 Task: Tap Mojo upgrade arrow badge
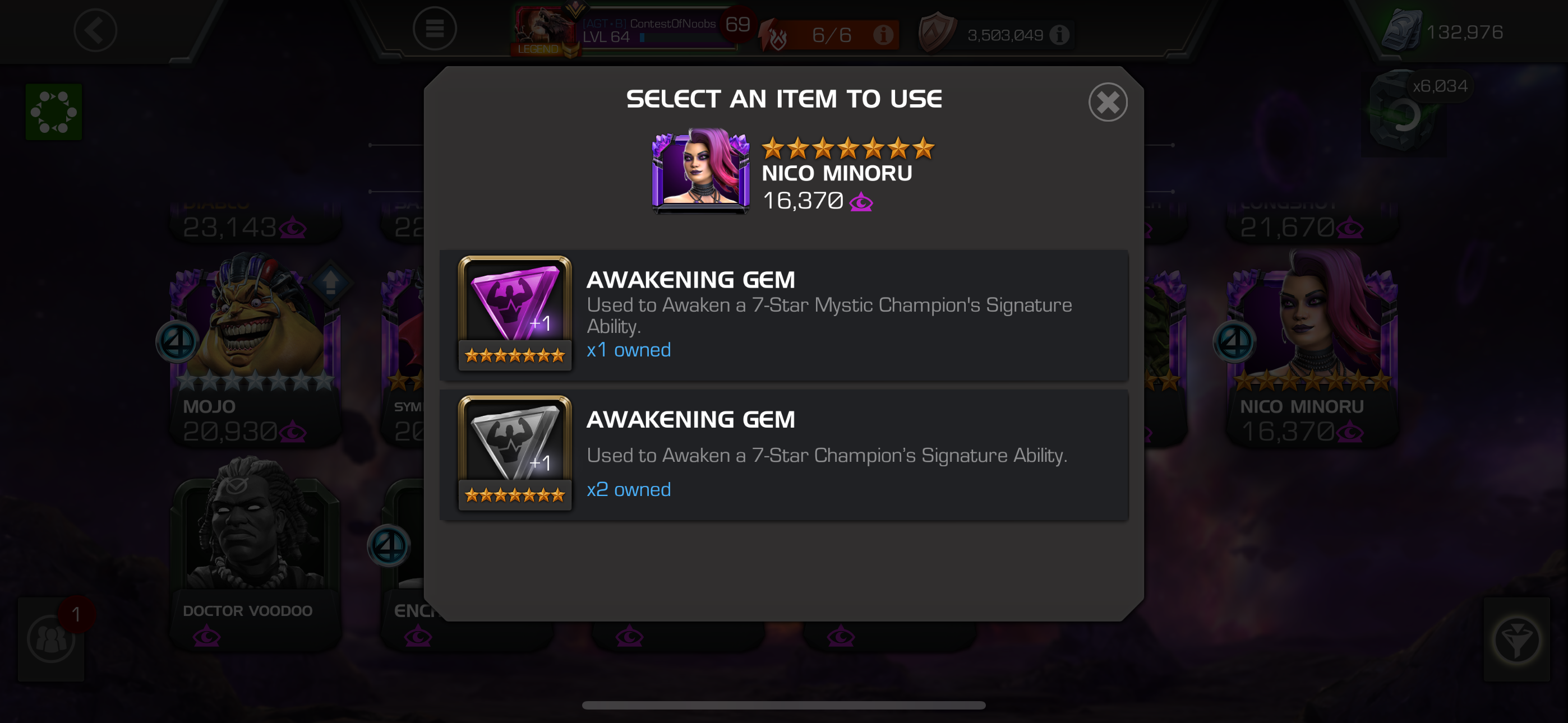pyautogui.click(x=330, y=282)
